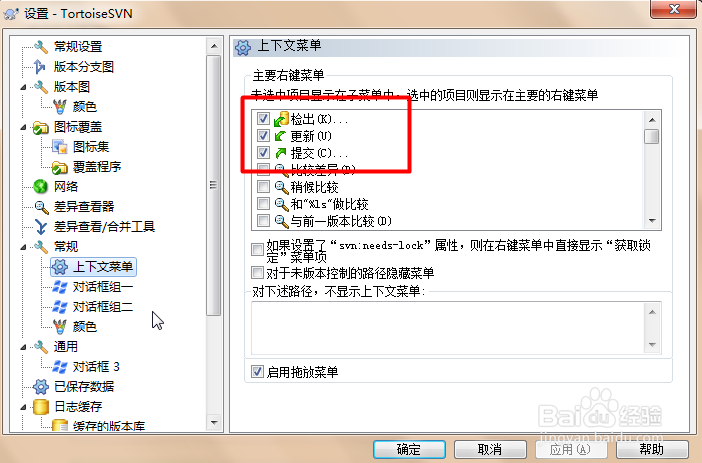
Task: Click the 网络 globe icon
Action: pos(40,186)
